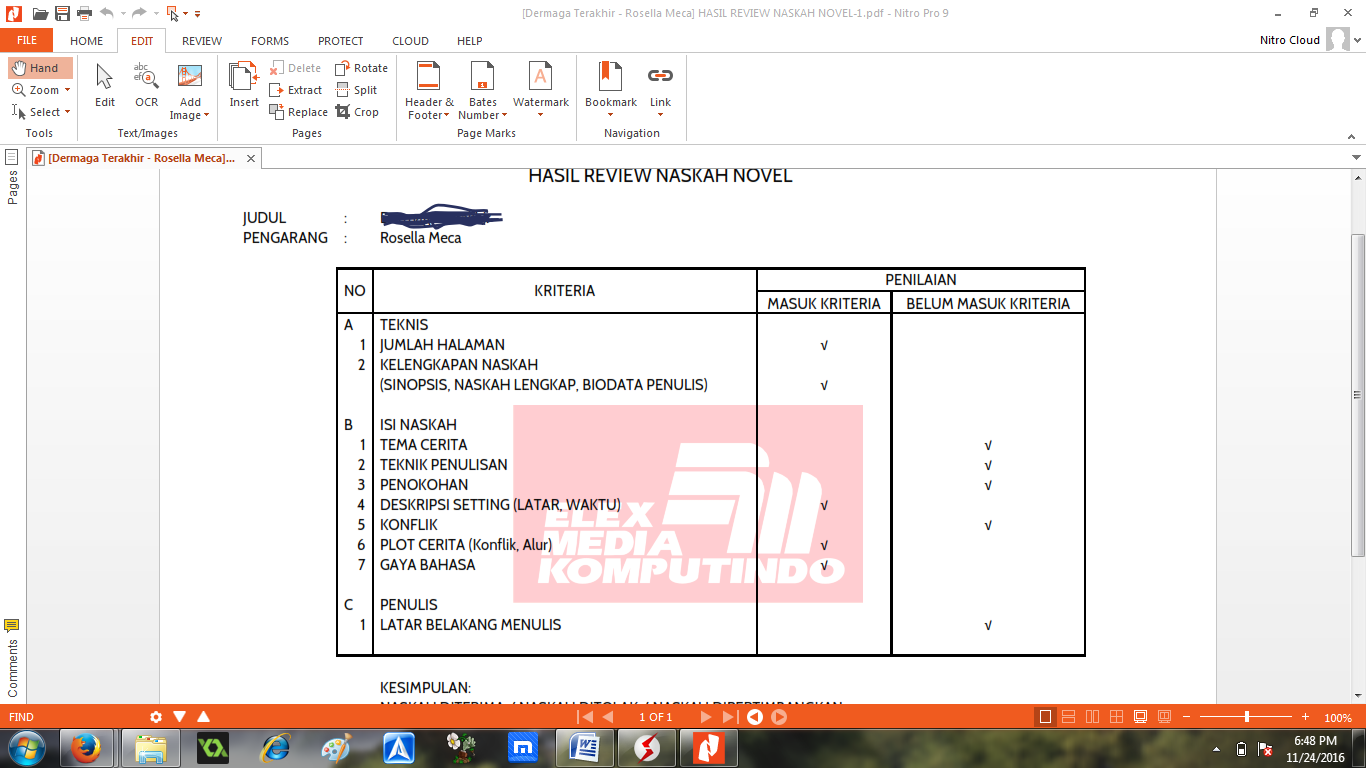This screenshot has height=768, width=1366.
Task: Toggle full screen view icon
Action: coord(1140,717)
